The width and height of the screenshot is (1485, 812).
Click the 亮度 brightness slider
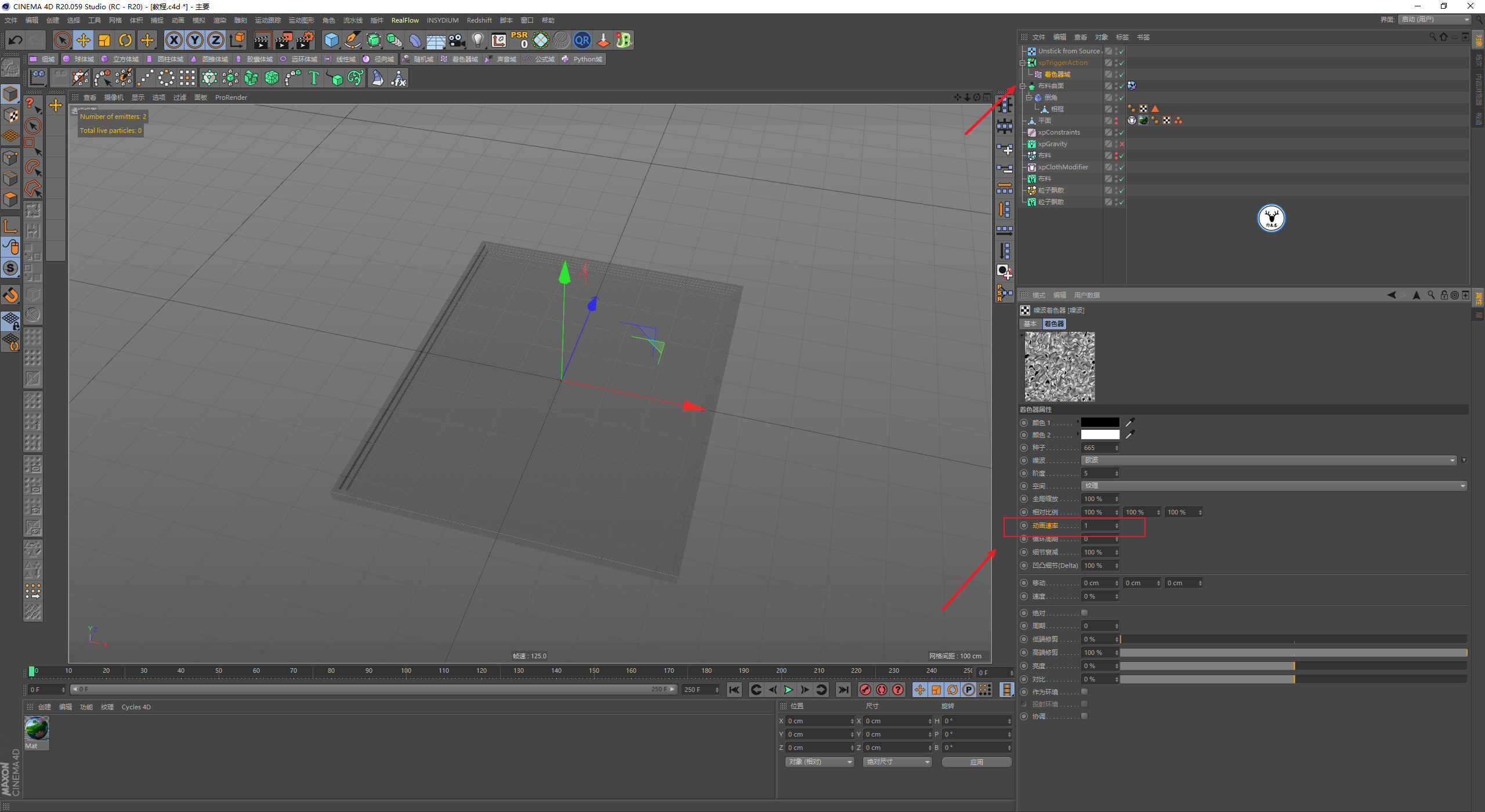click(x=1294, y=666)
